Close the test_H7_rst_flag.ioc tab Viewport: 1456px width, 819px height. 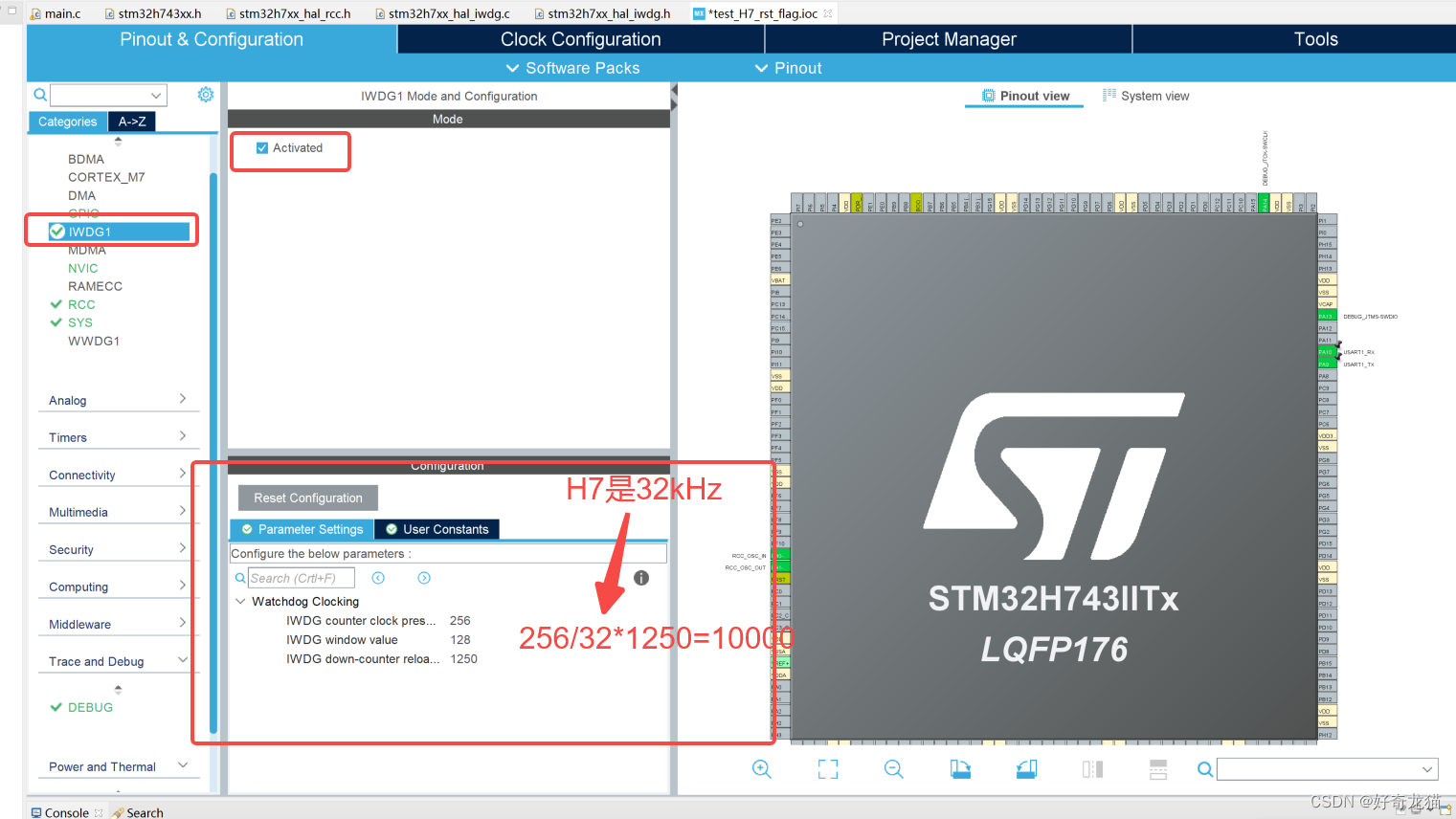tap(827, 13)
